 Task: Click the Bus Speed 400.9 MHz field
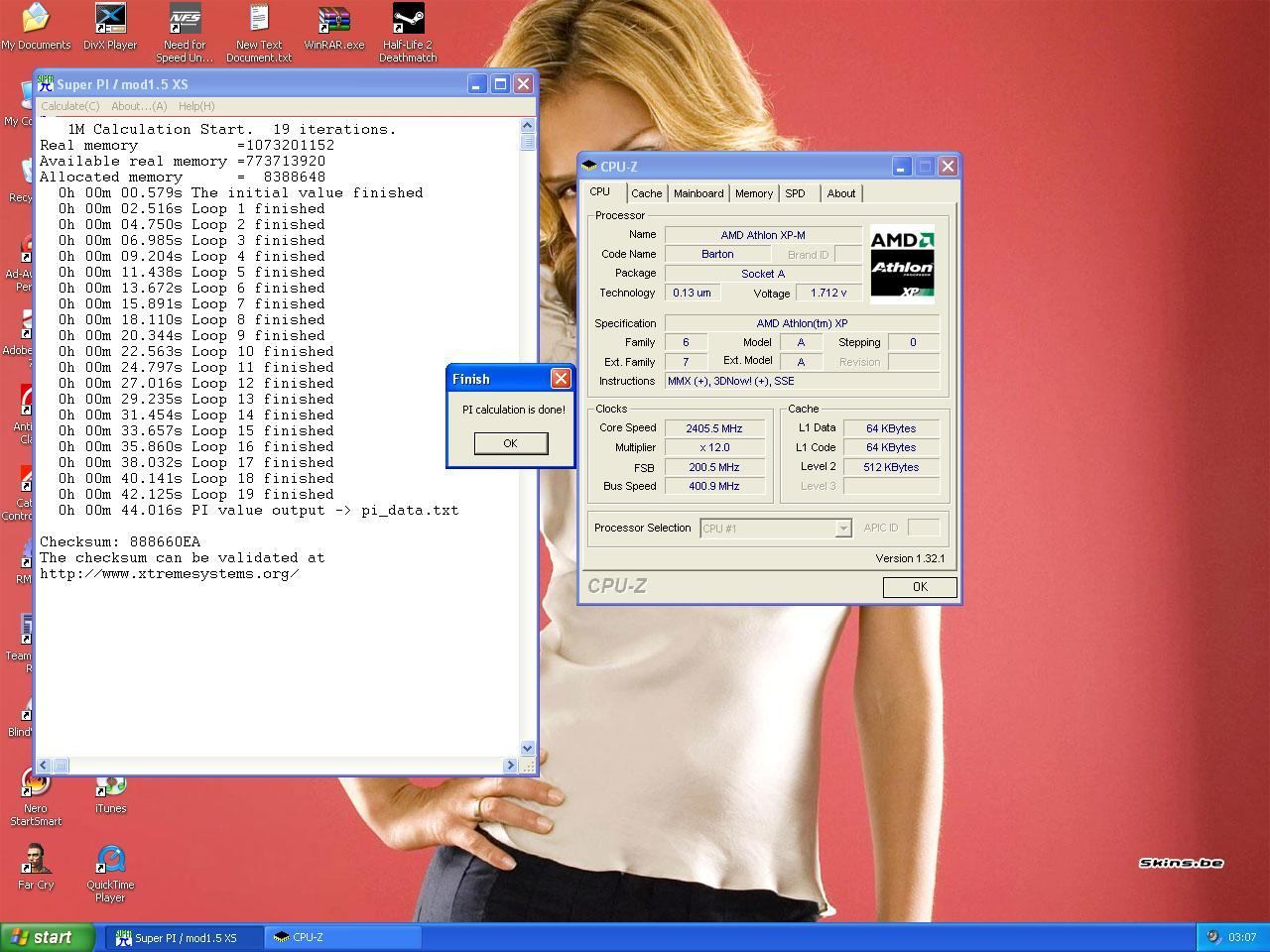[714, 486]
